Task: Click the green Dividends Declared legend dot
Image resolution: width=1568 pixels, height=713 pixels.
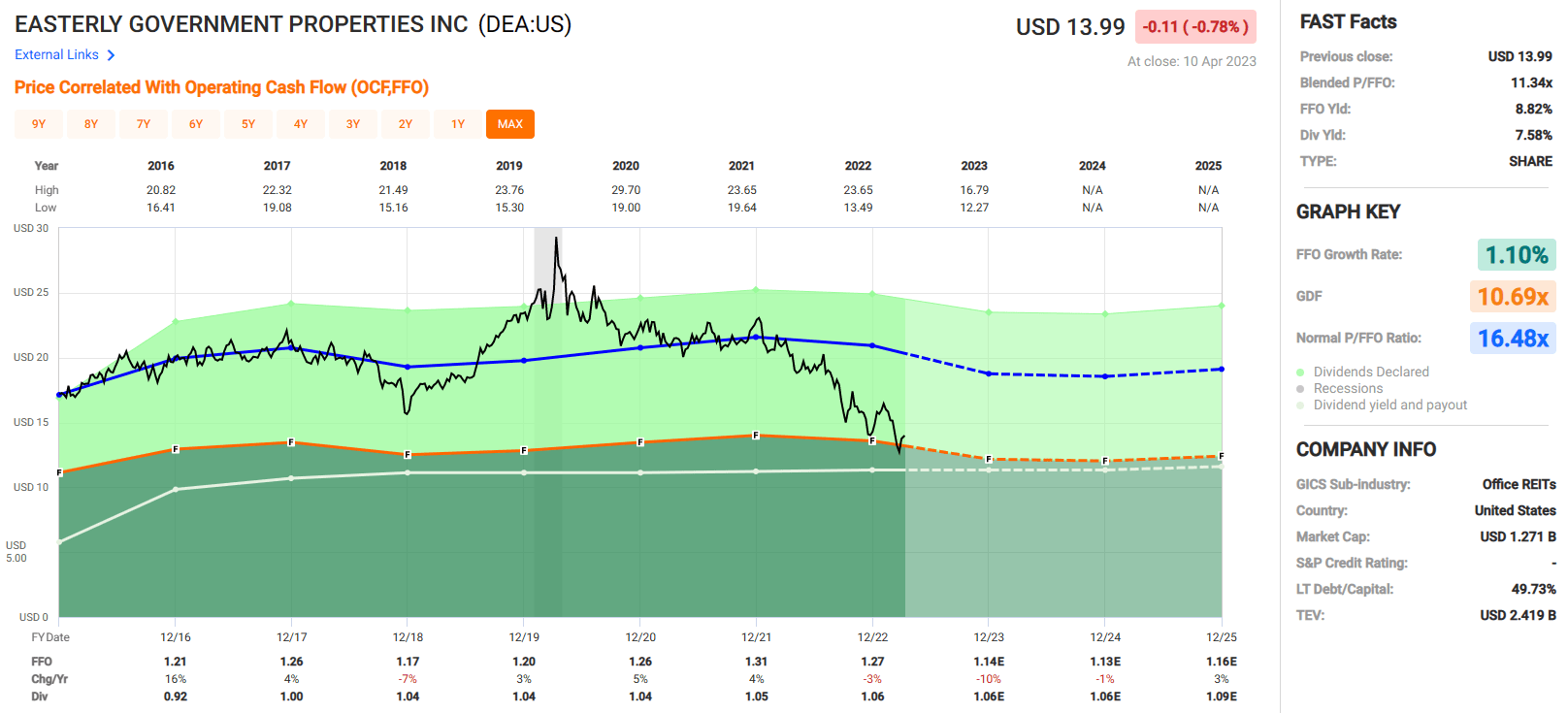Action: click(1300, 373)
